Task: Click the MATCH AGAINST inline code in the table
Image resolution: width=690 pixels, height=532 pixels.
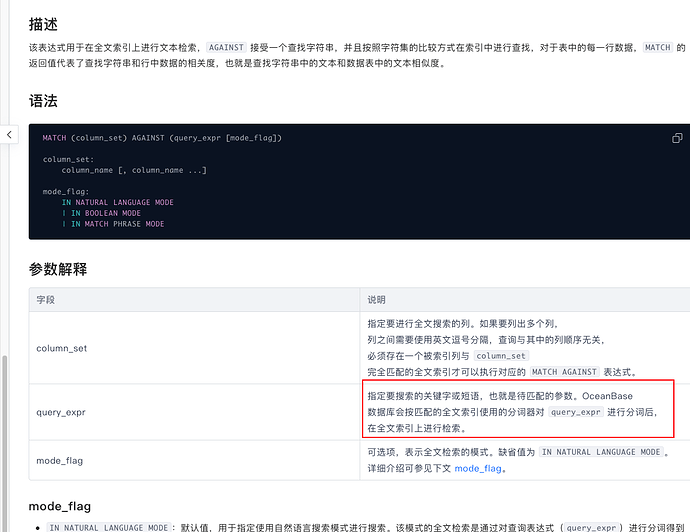Action: coord(562,372)
